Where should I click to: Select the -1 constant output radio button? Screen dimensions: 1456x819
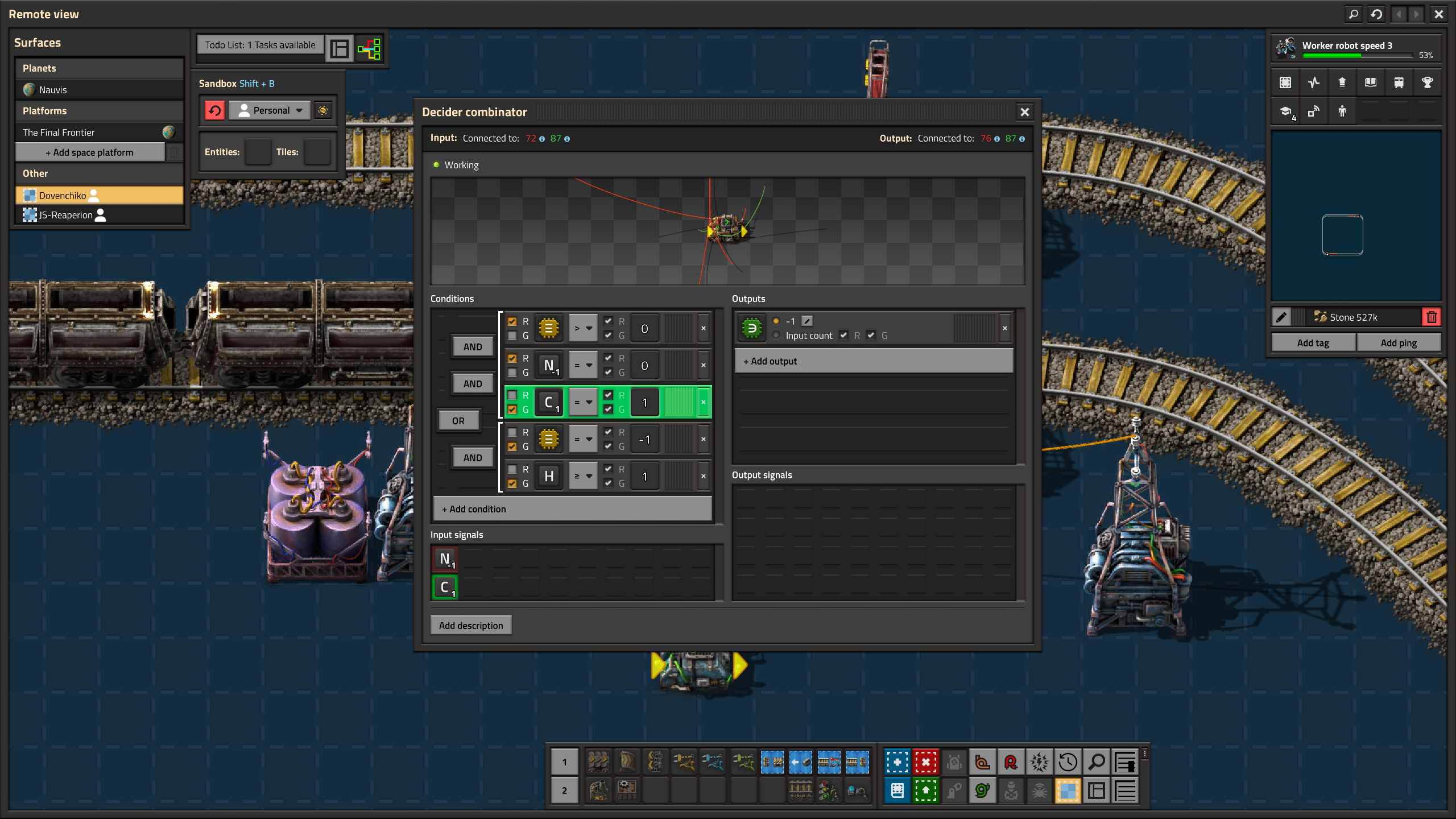[x=776, y=321]
